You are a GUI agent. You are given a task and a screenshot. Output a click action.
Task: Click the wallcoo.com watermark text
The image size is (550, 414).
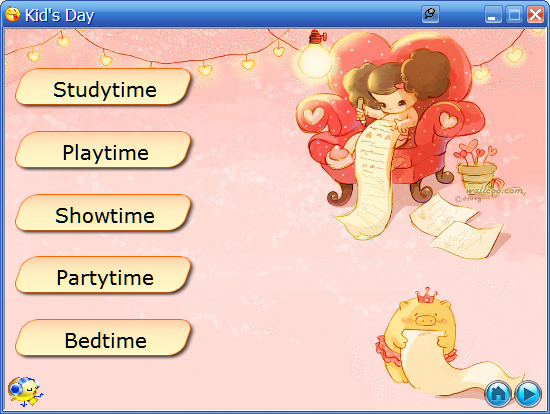pos(495,191)
